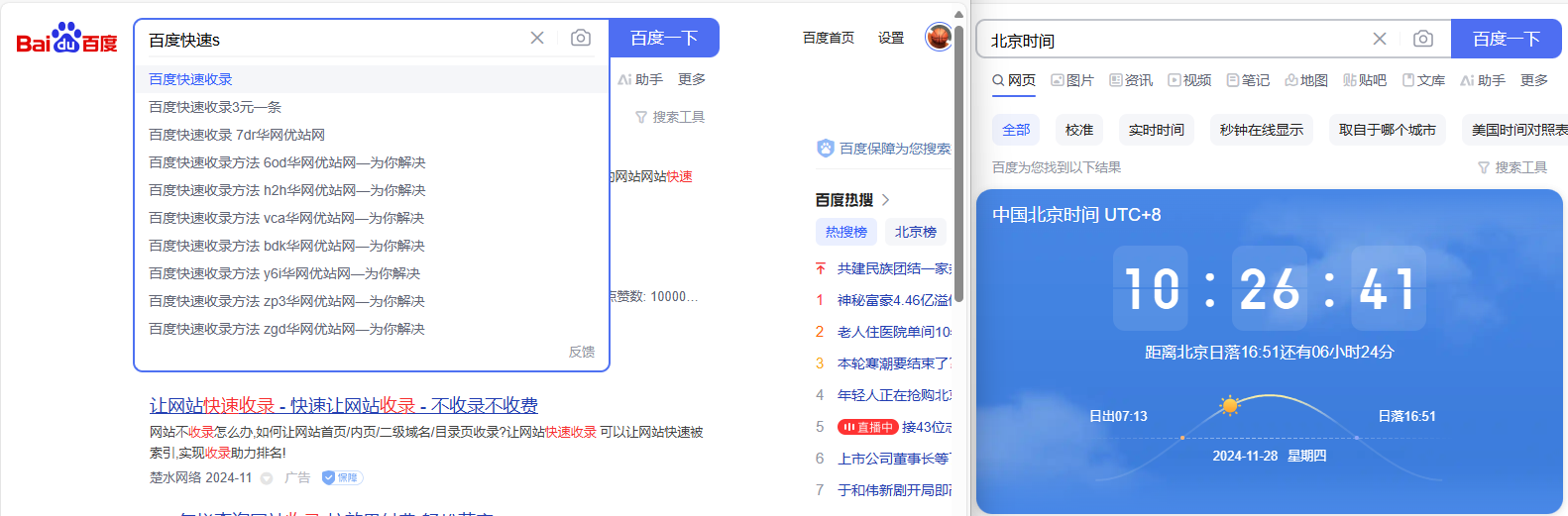The image size is (1568, 516).
Task: Select suggestion '百度快速收录3元一条'
Action: point(372,107)
